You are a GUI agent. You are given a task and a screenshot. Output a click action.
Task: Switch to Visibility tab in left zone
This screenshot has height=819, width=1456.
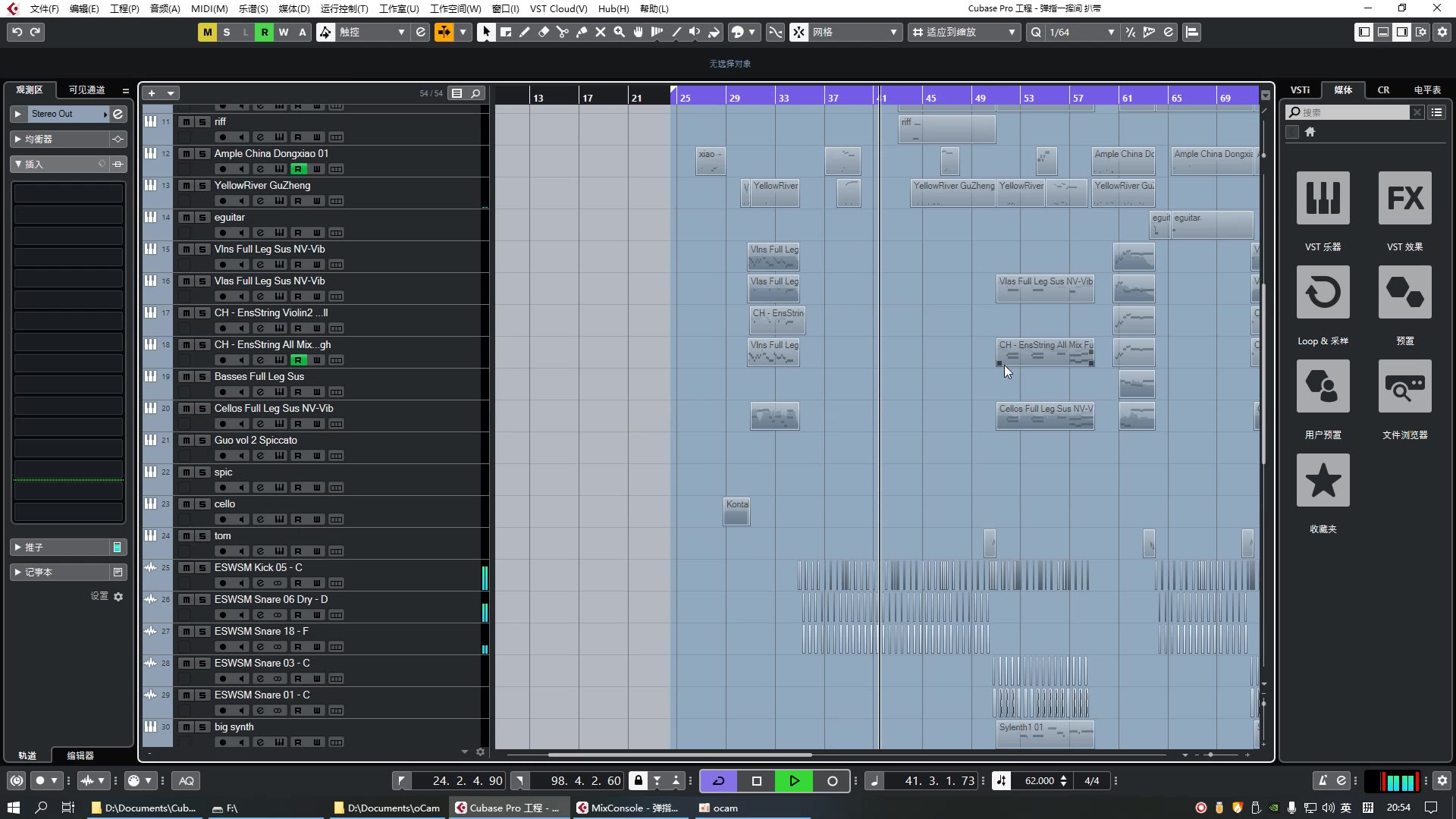[86, 89]
